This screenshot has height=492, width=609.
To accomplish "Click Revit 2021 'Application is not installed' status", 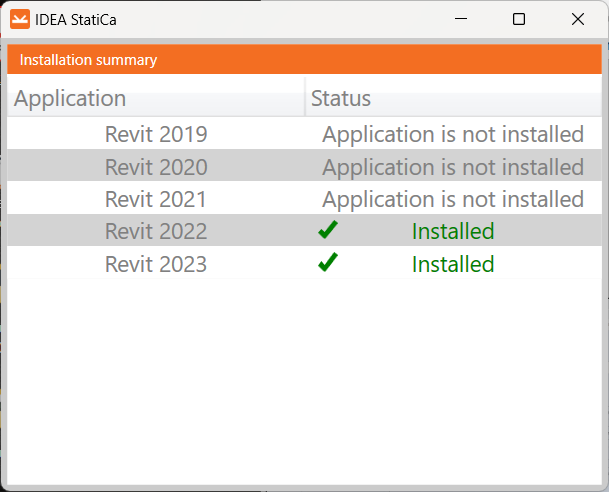I will tap(452, 199).
